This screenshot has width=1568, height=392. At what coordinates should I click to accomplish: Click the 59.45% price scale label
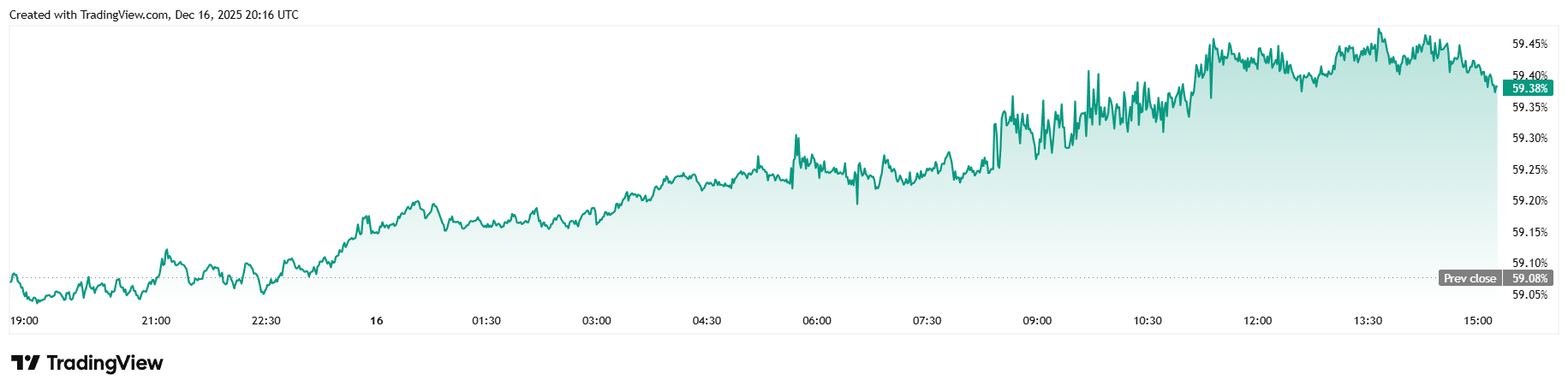(1529, 44)
